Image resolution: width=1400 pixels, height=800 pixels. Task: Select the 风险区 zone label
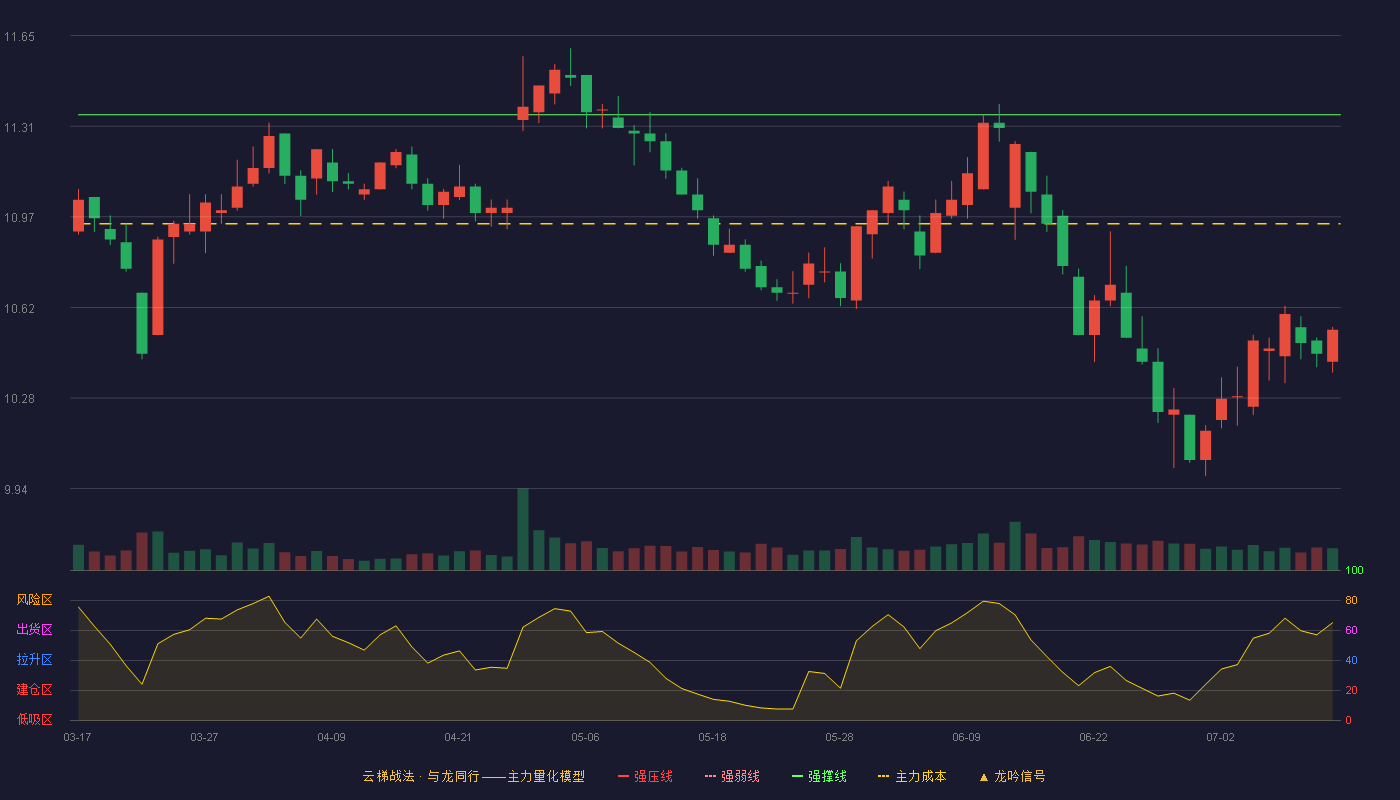click(x=34, y=600)
